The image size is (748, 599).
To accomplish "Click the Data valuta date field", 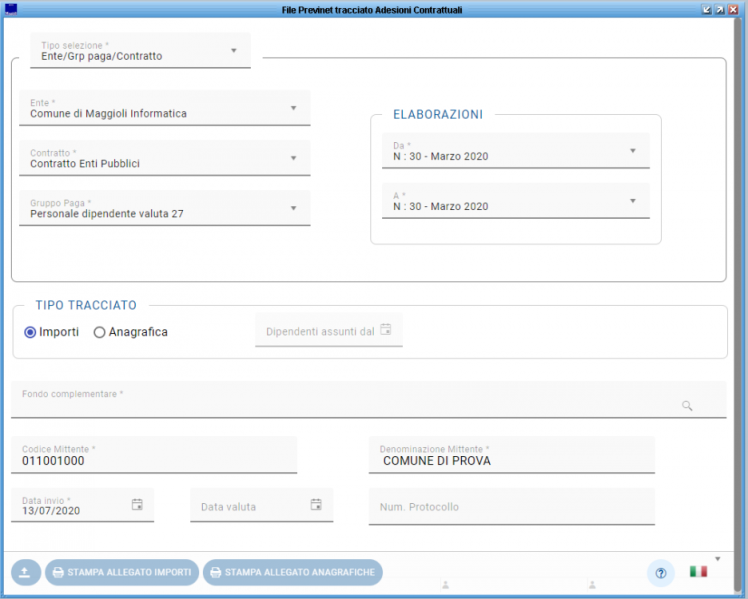I will click(x=261, y=505).
